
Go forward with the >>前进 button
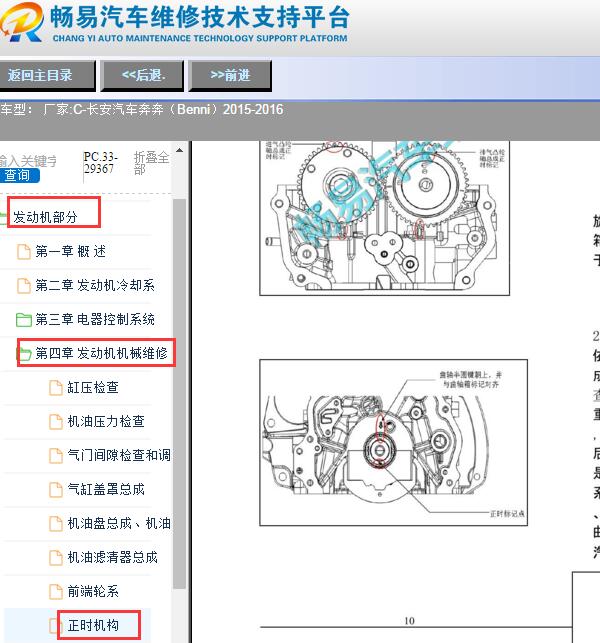pyautogui.click(x=230, y=75)
